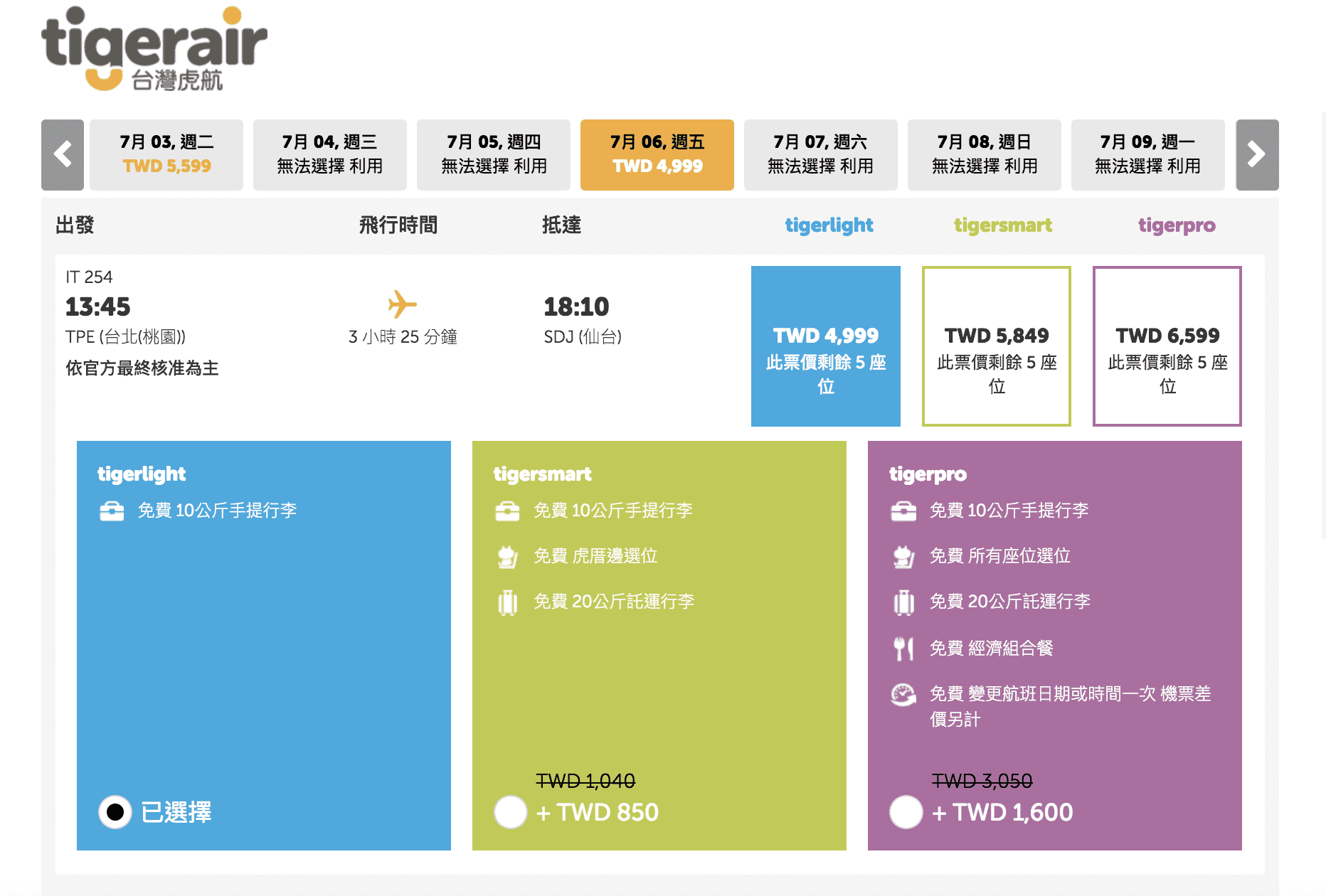Click the flight change icon in tigerpro card
Screen dimensions: 1326x896
903,694
